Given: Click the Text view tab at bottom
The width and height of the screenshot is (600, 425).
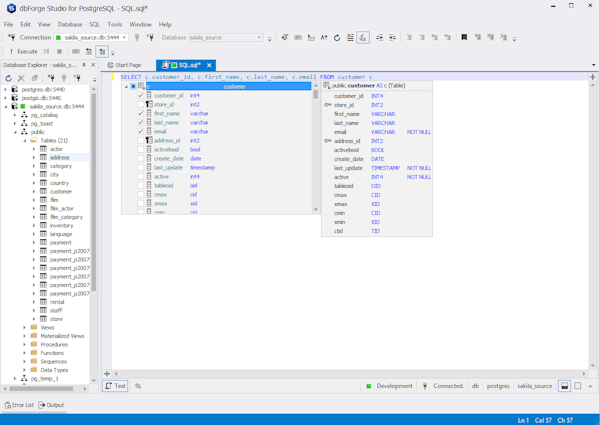Looking at the screenshot, I should [116, 386].
